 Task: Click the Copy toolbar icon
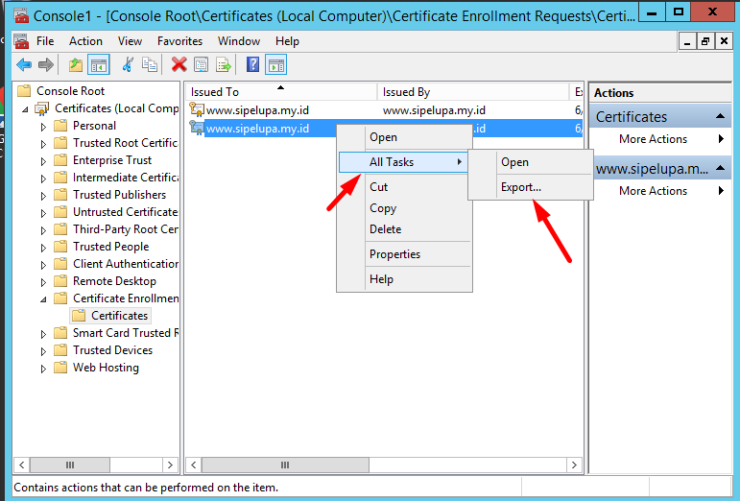[x=149, y=65]
